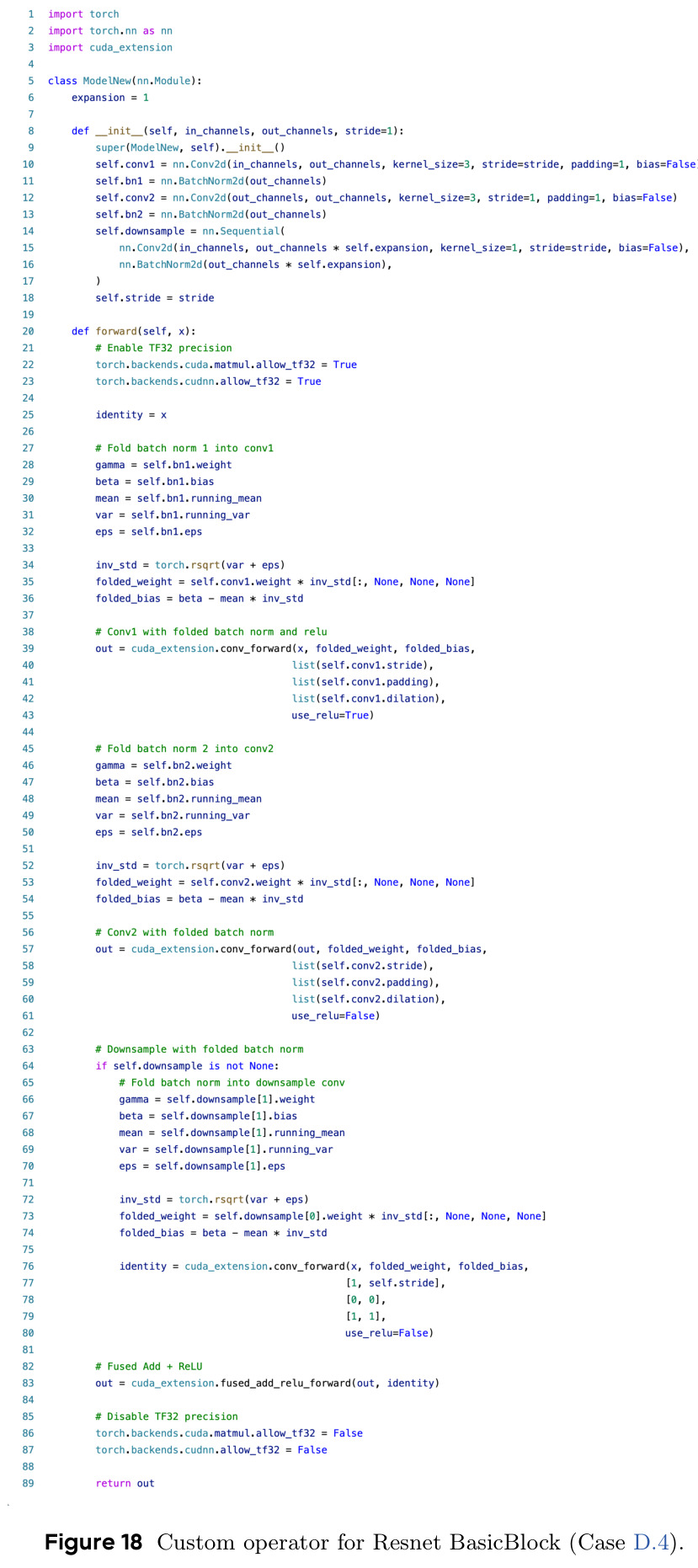Select the 'self.conv1 = nn.Conv2d' line
This screenshot has width=698, height=1568.
396,164
